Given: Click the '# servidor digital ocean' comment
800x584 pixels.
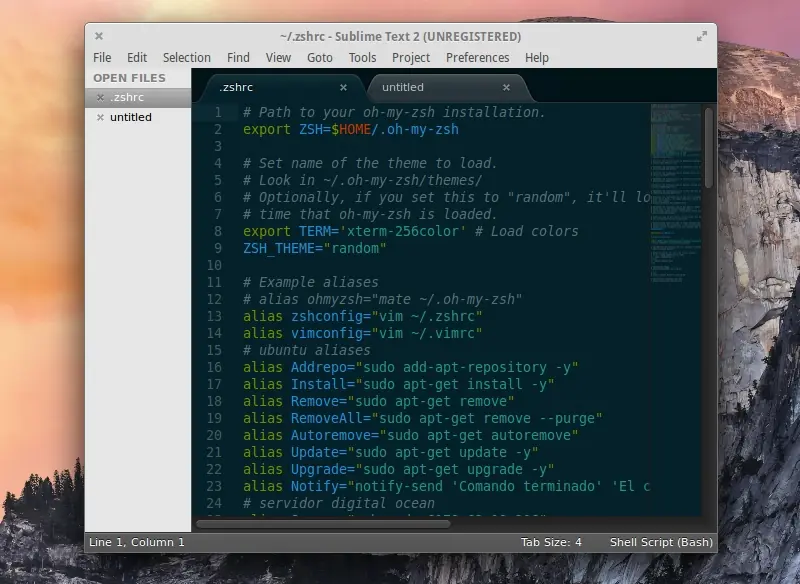Looking at the screenshot, I should click(x=339, y=503).
